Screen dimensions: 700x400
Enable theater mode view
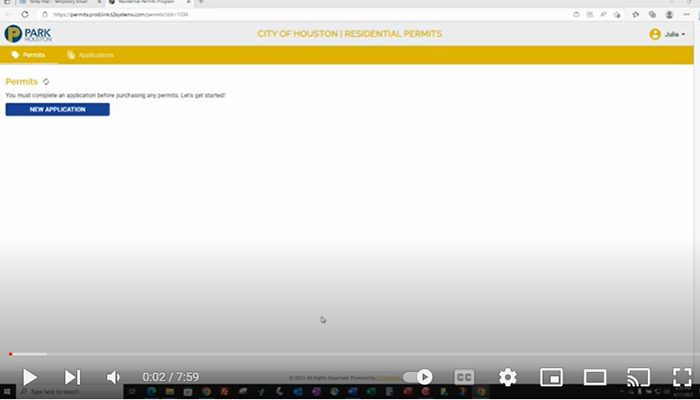tap(595, 377)
